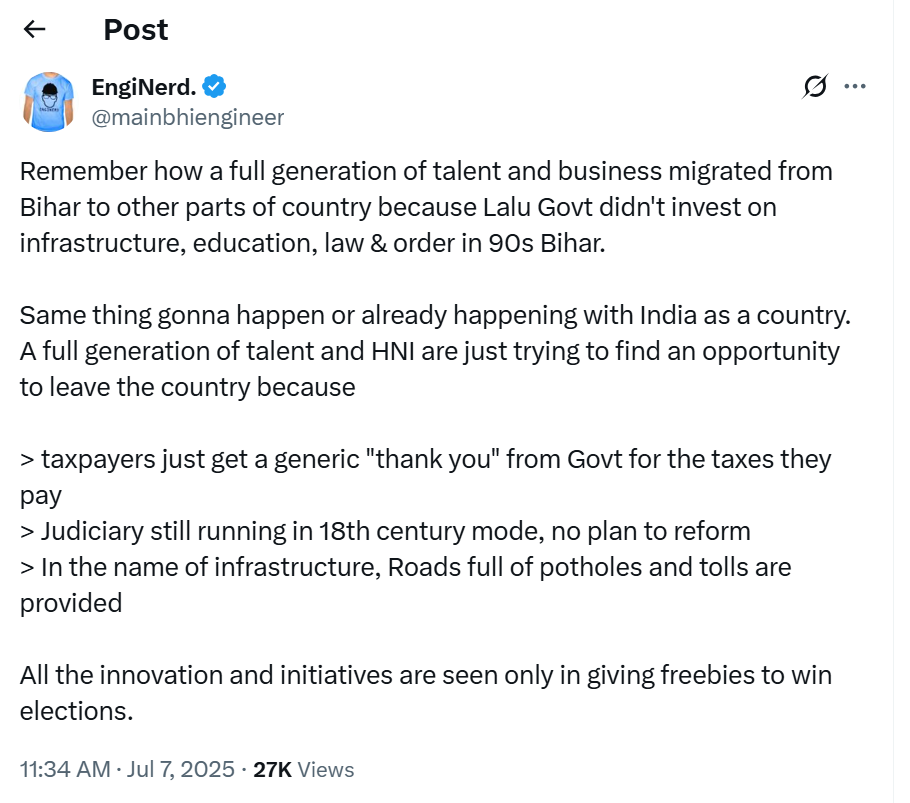Click the EngiNerd. display name
The height and width of the screenshot is (803, 910).
144,87
